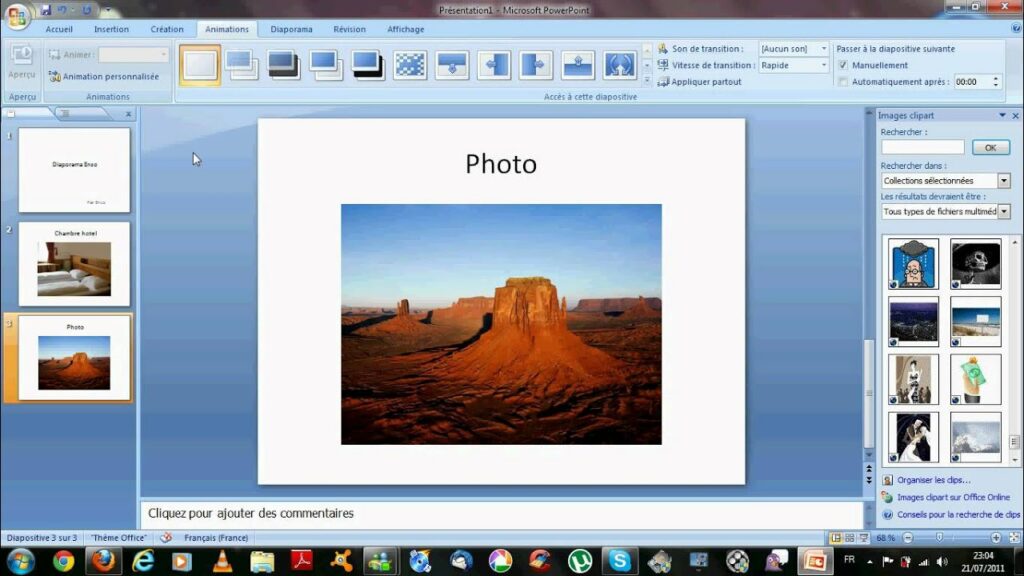
Task: Click the Animer animation preview icon
Action: click(55, 54)
